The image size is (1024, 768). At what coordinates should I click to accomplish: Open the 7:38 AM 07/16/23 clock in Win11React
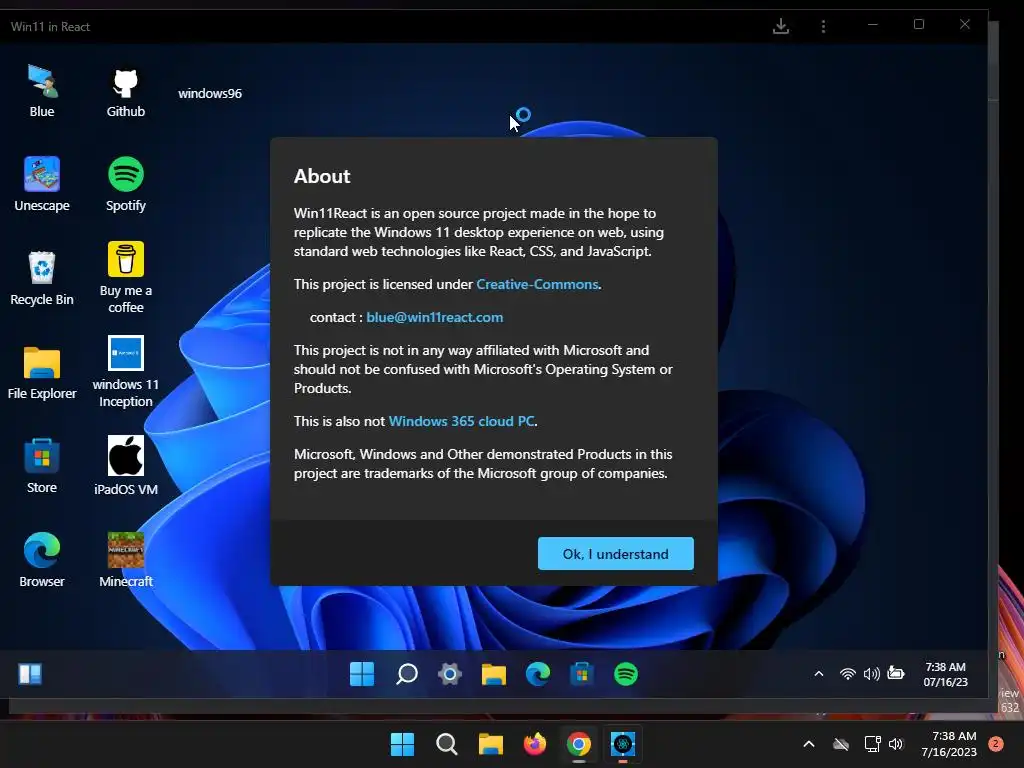946,674
